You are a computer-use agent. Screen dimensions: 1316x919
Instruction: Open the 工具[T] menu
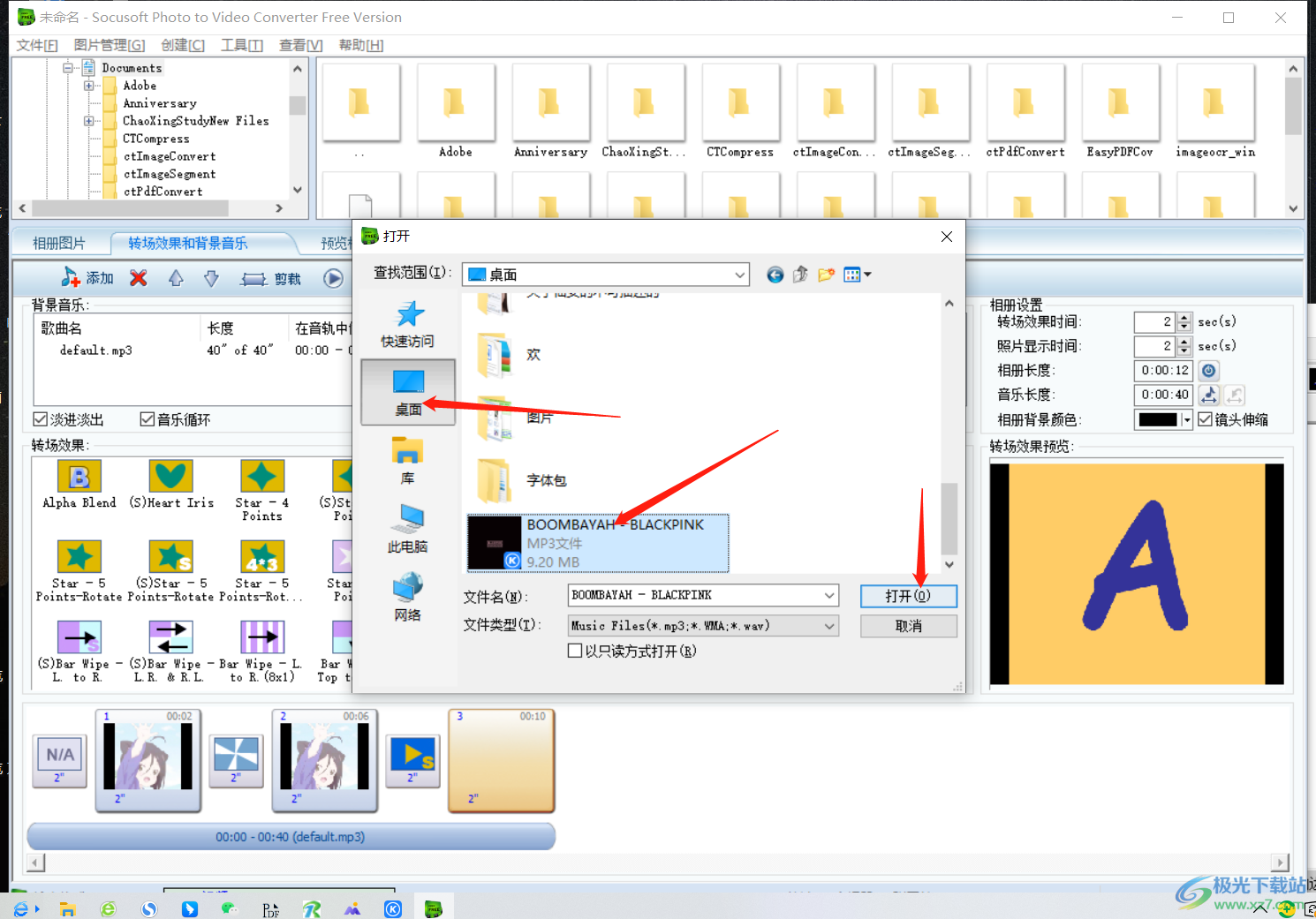point(242,45)
